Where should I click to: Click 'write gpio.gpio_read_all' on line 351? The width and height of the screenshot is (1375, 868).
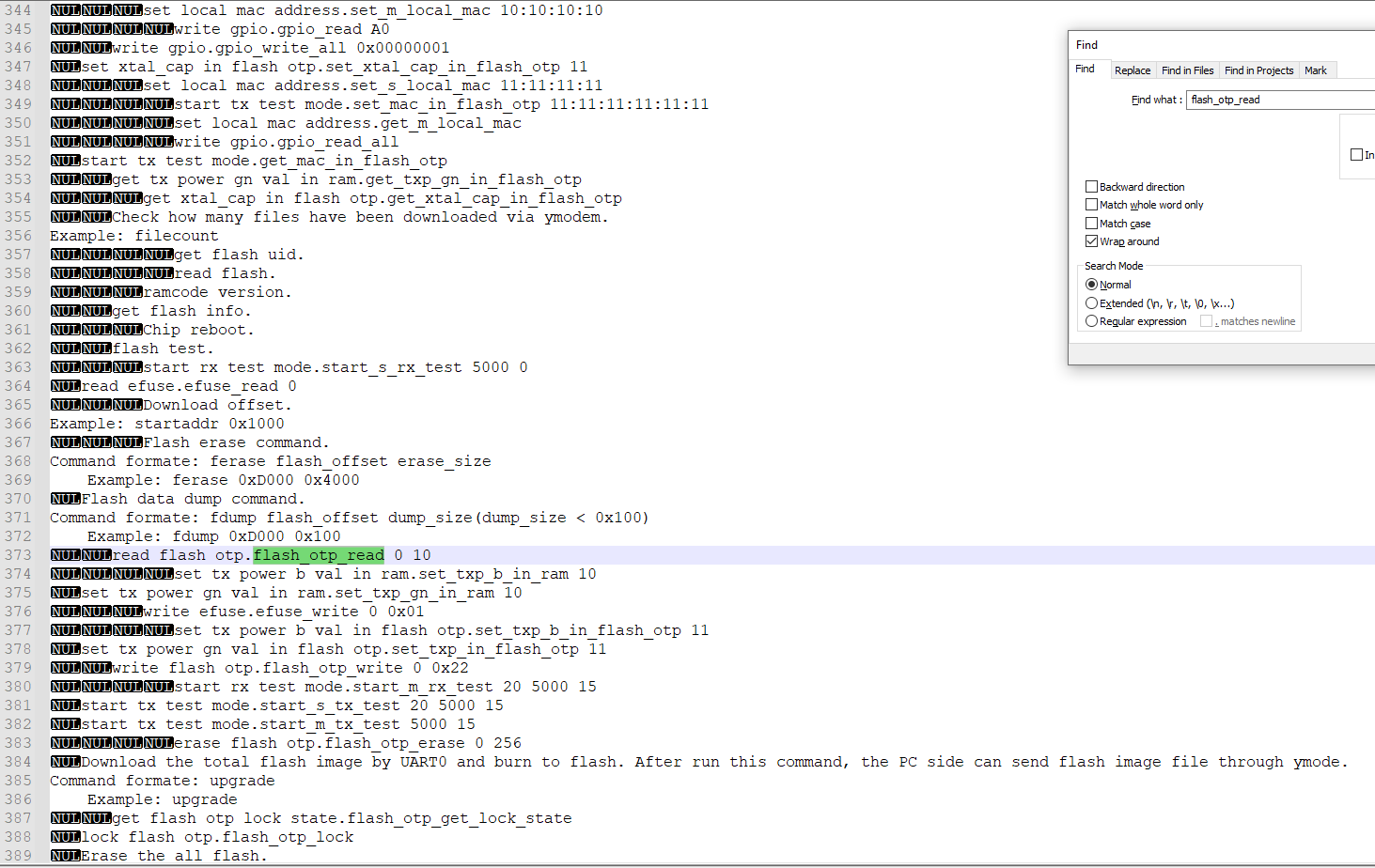[x=286, y=142]
